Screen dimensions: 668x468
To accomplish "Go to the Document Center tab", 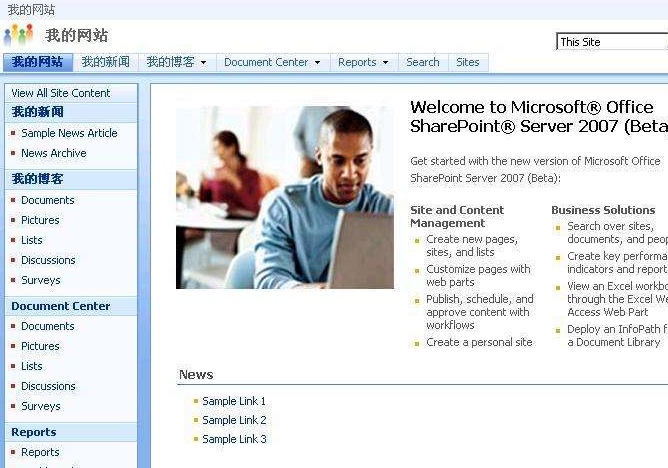I will [x=266, y=62].
